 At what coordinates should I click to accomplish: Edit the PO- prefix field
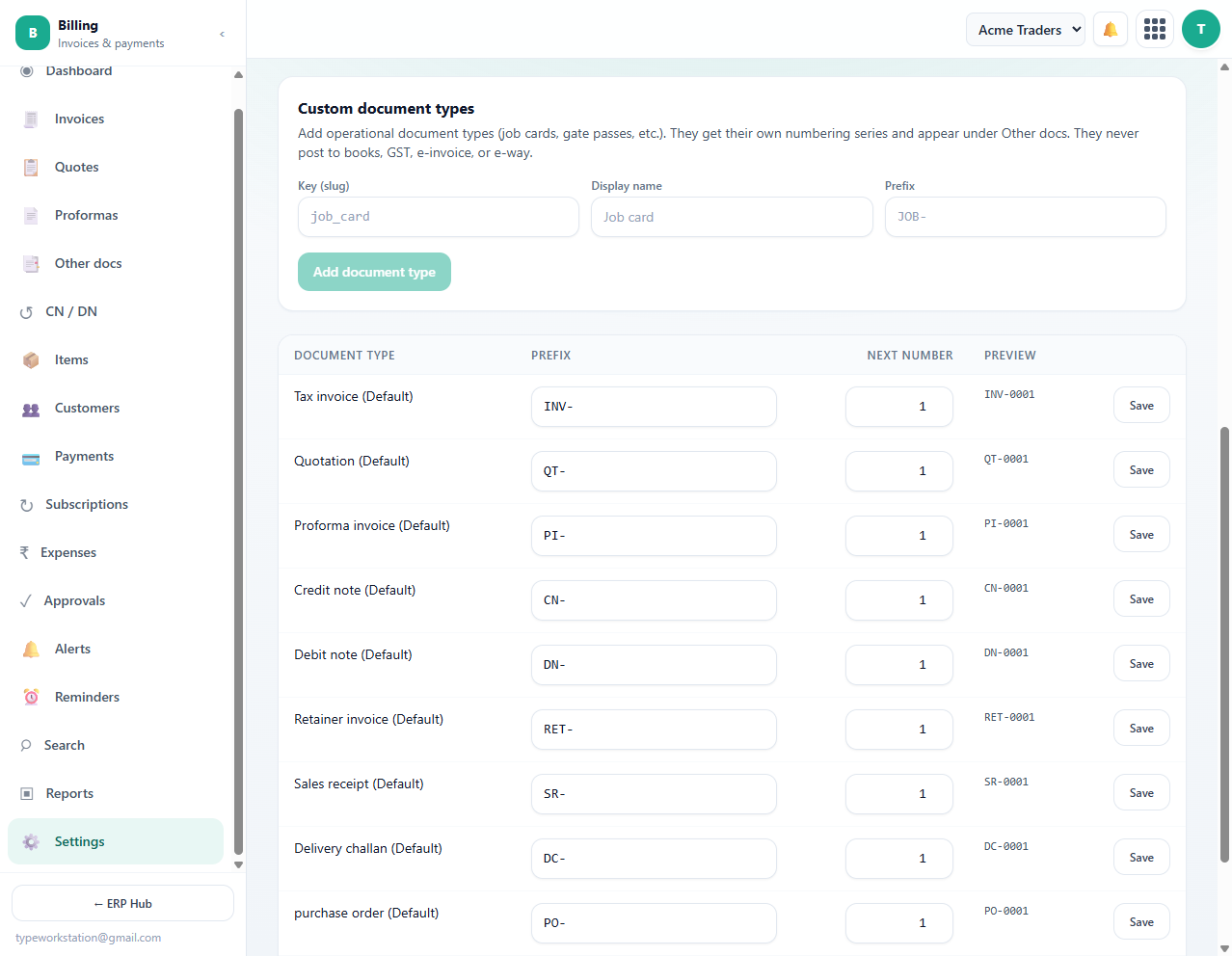coord(654,923)
